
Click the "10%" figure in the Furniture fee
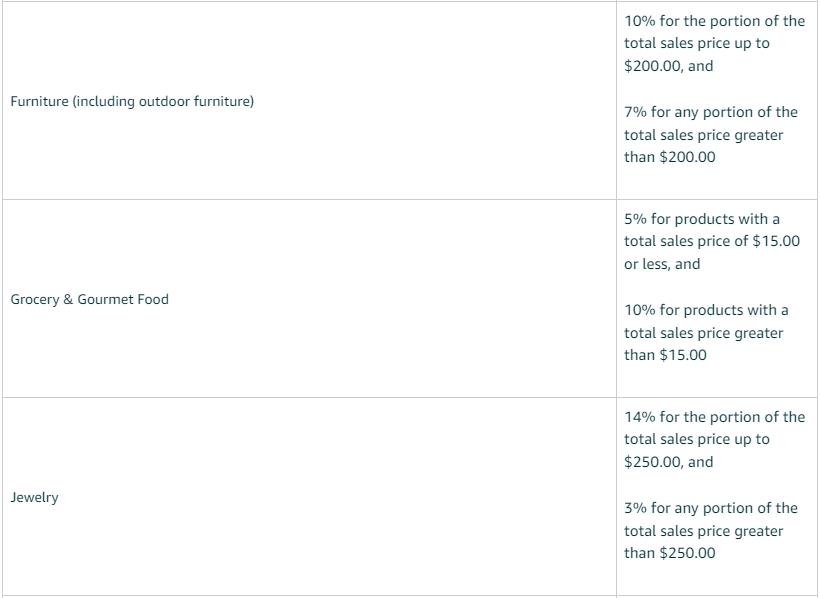tap(640, 21)
